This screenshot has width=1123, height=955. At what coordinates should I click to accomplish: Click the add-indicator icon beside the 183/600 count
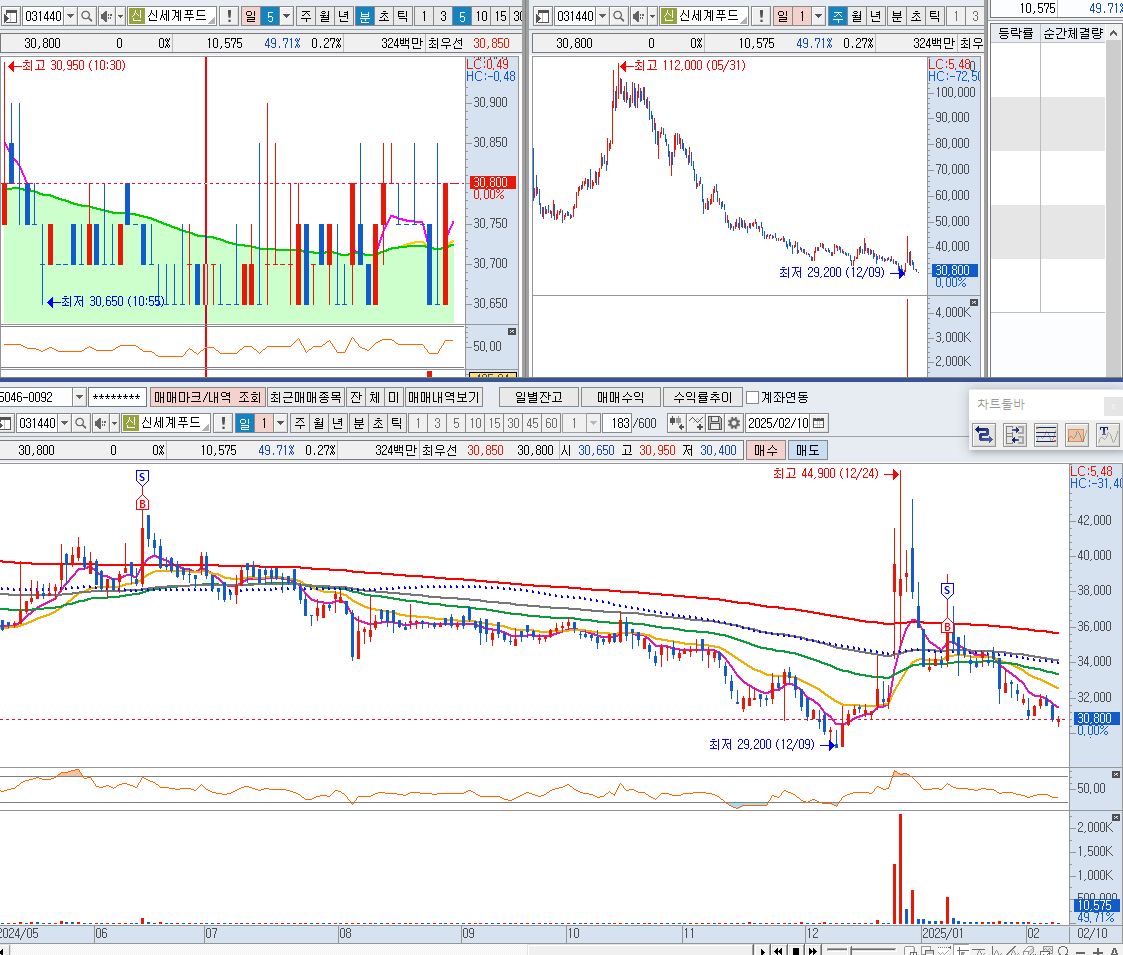point(676,423)
